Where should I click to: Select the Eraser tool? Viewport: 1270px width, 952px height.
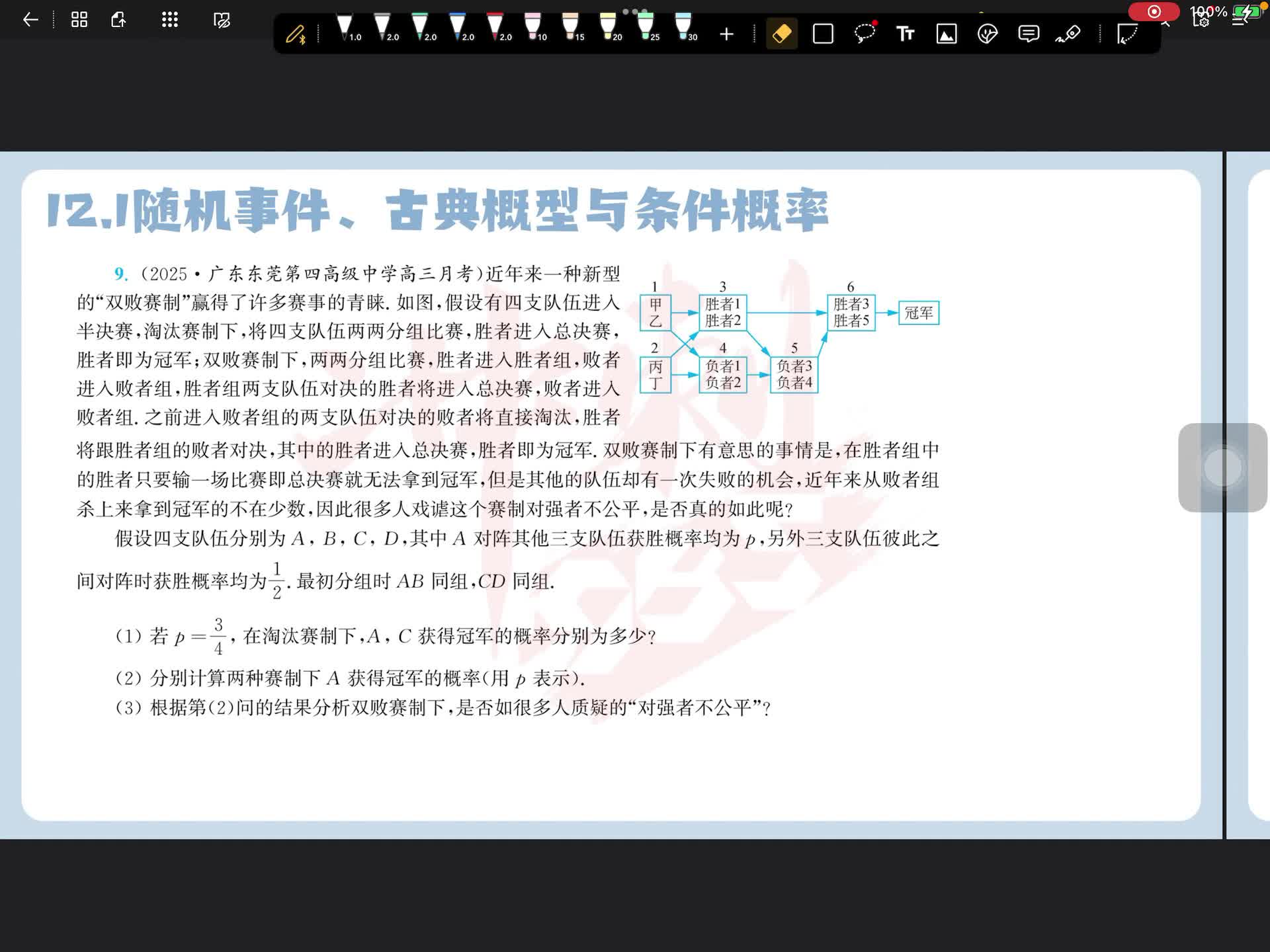(782, 34)
